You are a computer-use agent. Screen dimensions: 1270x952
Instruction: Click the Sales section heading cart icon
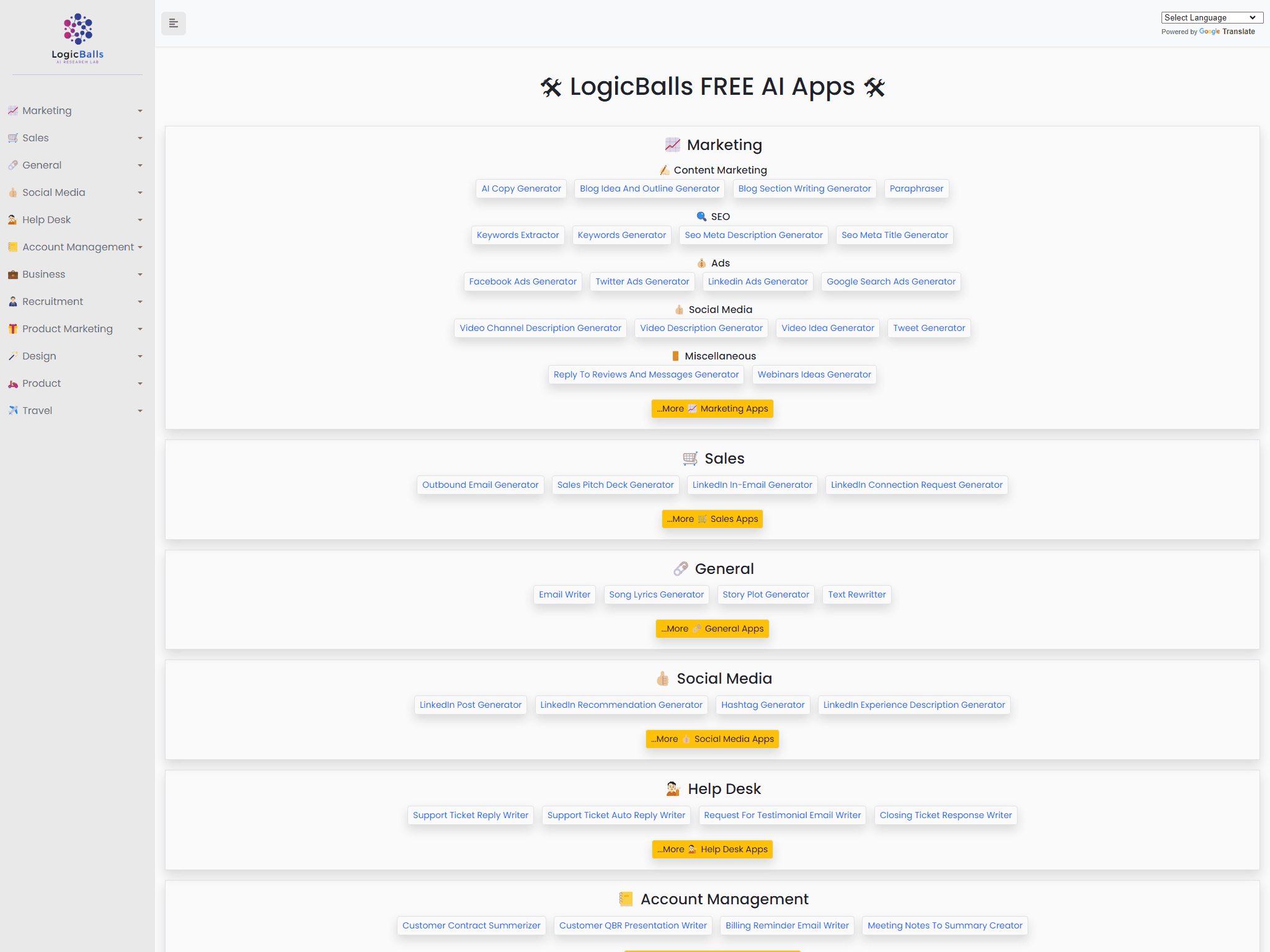pyautogui.click(x=690, y=459)
